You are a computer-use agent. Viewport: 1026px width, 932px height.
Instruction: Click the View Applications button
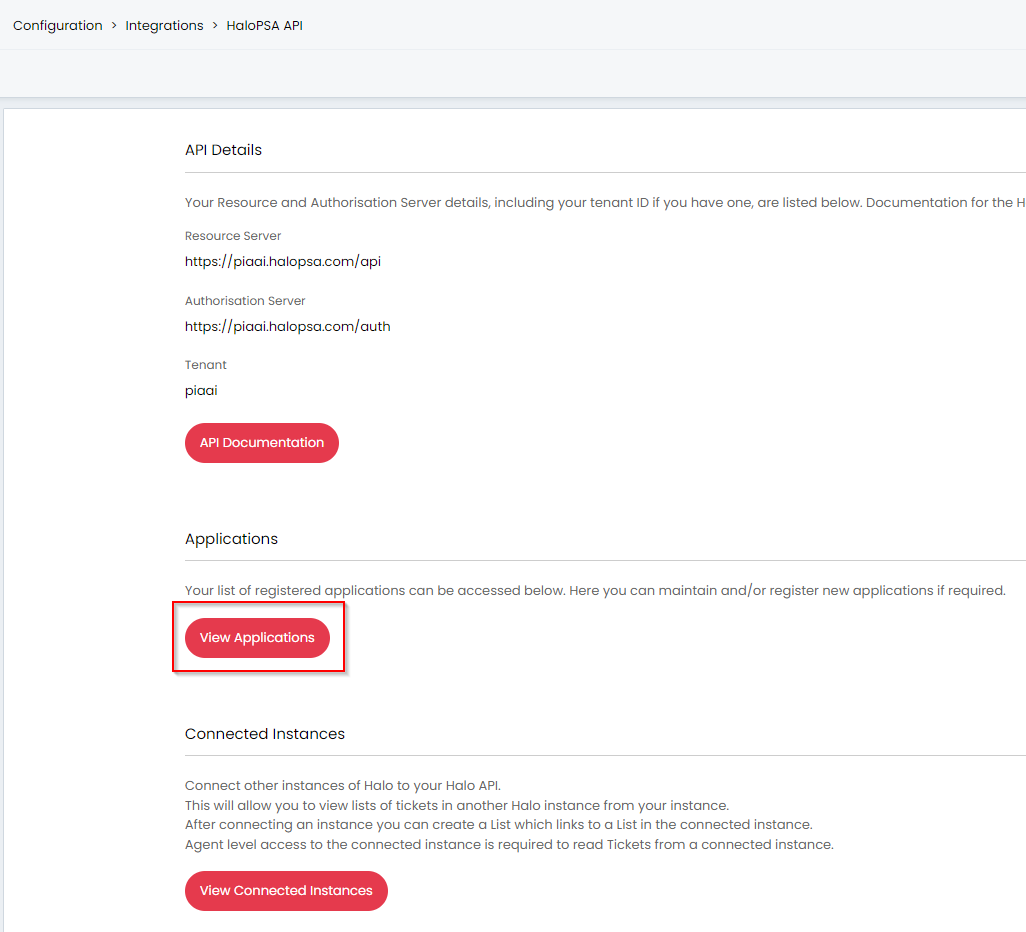click(257, 638)
